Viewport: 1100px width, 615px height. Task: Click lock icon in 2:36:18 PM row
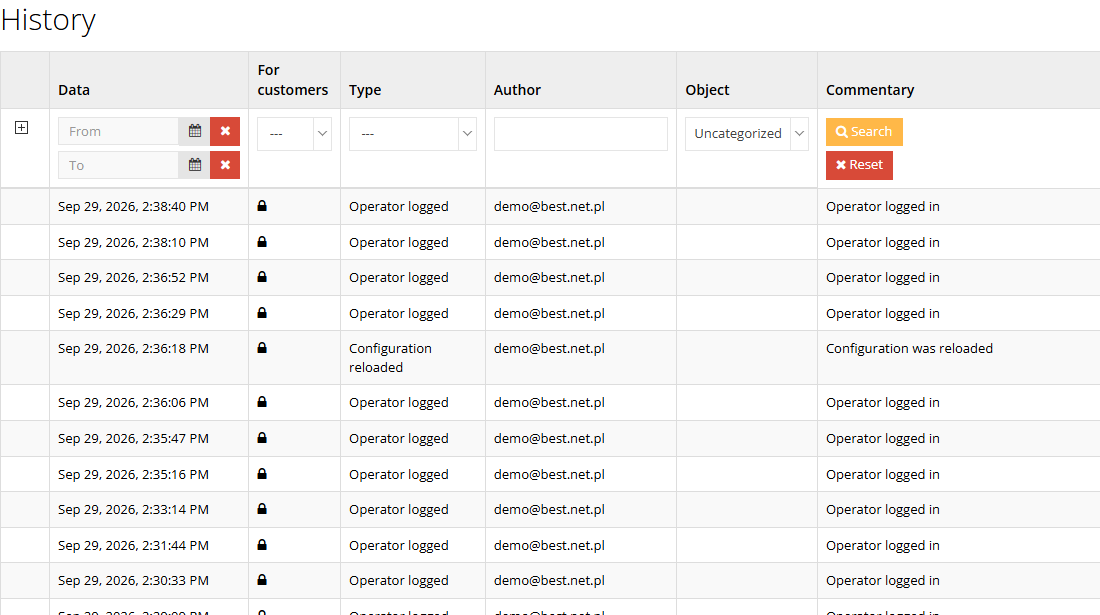[262, 348]
